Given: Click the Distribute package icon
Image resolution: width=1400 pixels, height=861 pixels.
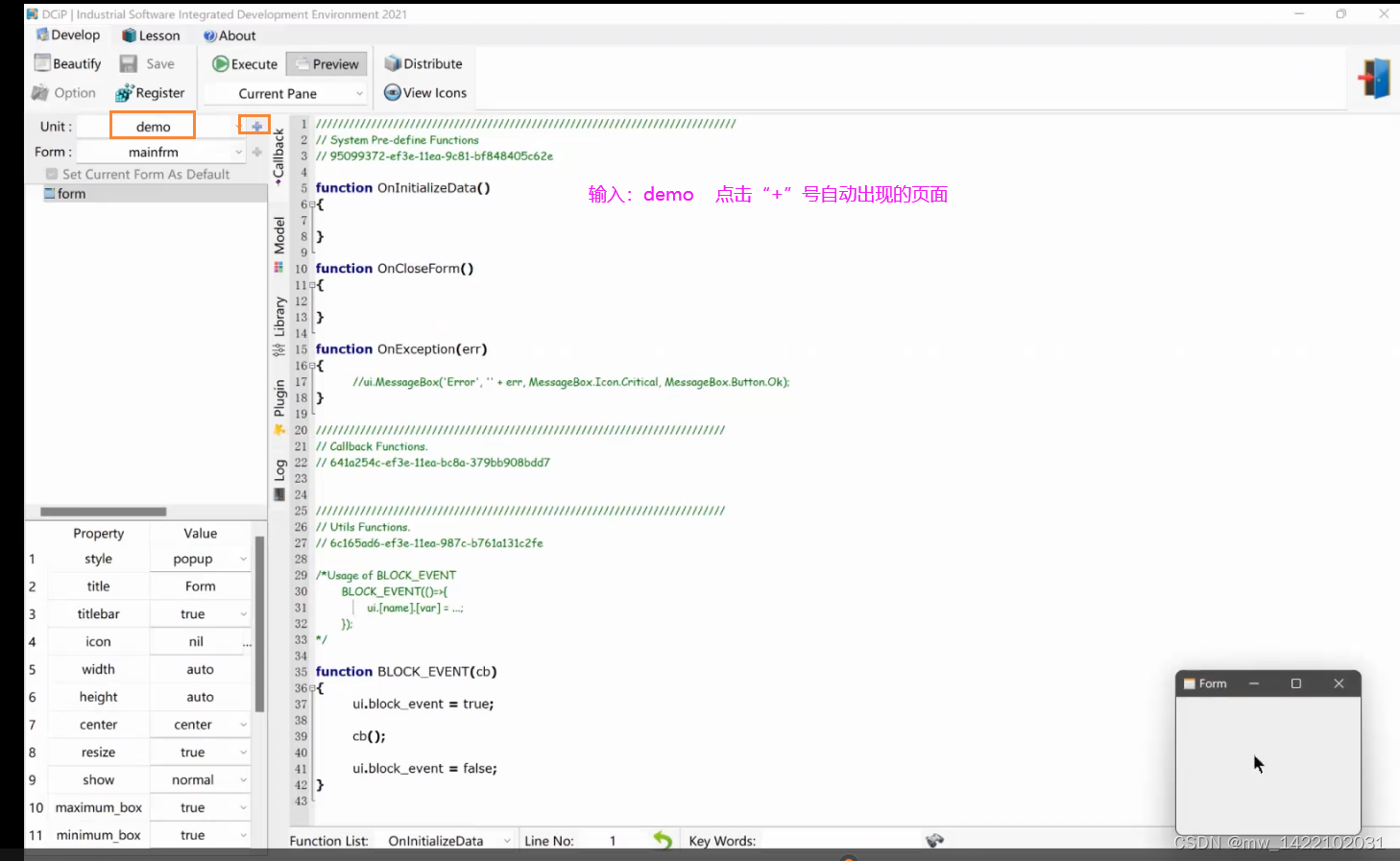Looking at the screenshot, I should (392, 63).
